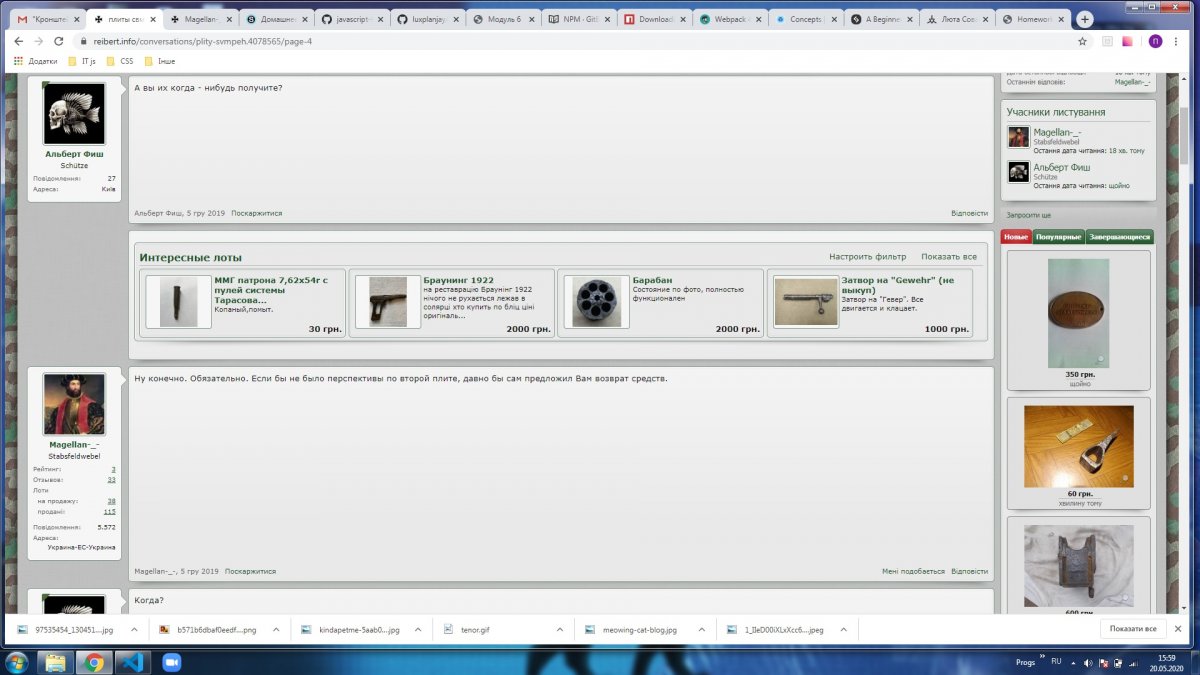
Task: Bookmark this page with the star icon
Action: pos(1082,41)
